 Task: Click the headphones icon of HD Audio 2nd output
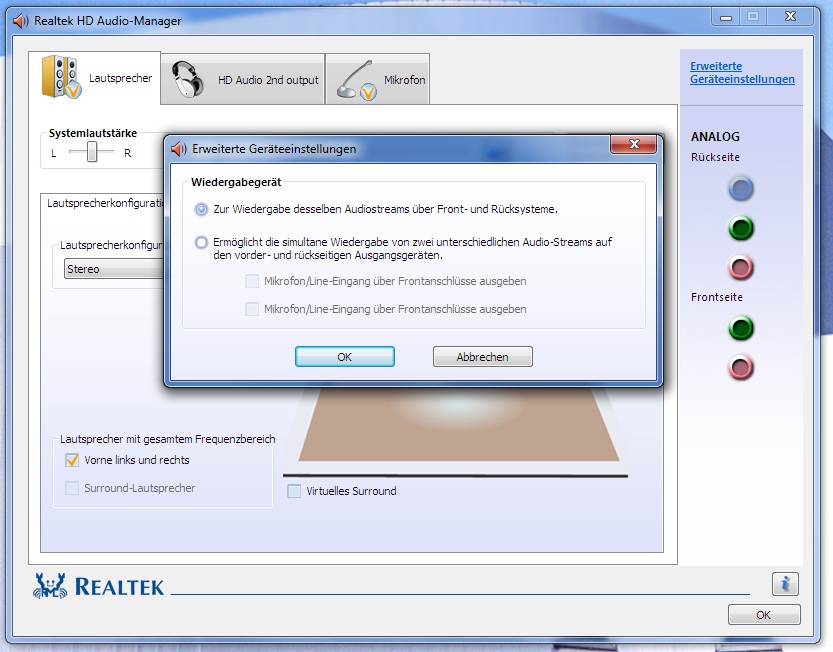coord(188,79)
